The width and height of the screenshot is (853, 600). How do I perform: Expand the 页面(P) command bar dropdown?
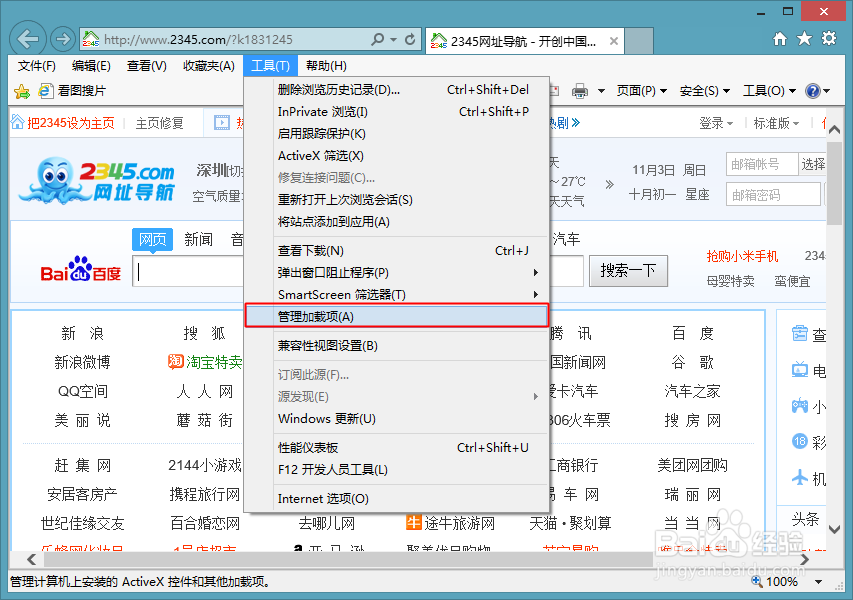pyautogui.click(x=642, y=91)
